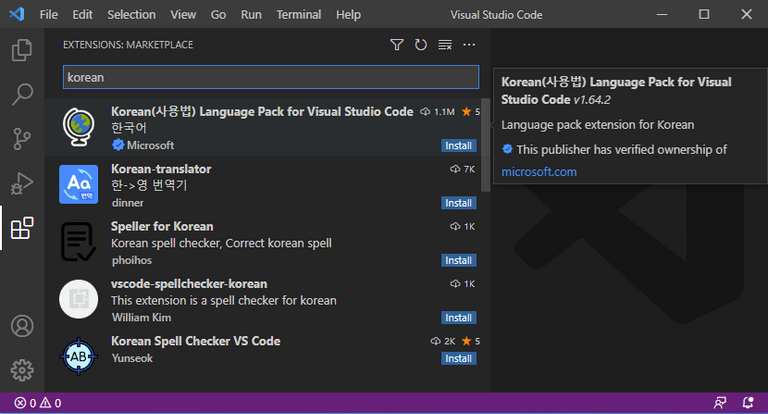The image size is (768, 414).
Task: Click the feedback icon in status bar
Action: 720,403
